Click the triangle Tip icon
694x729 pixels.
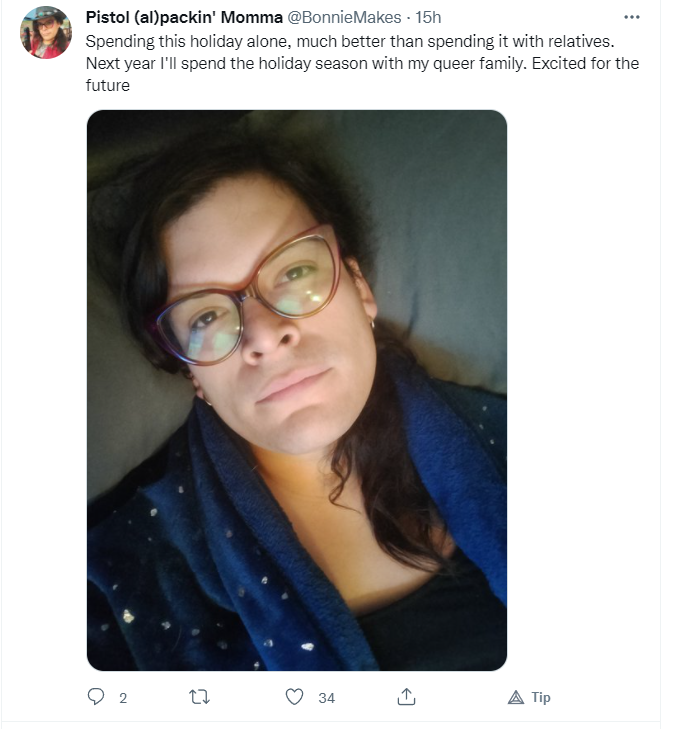516,697
